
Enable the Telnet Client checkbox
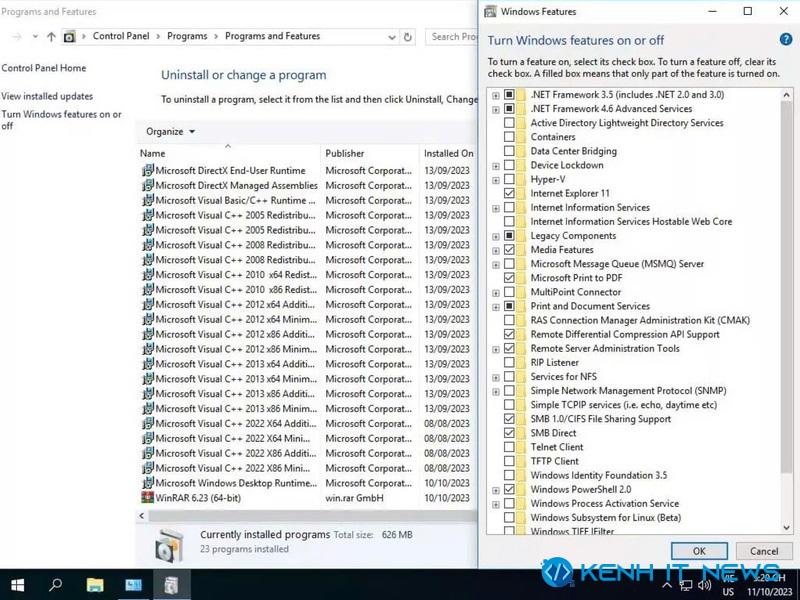click(x=509, y=447)
